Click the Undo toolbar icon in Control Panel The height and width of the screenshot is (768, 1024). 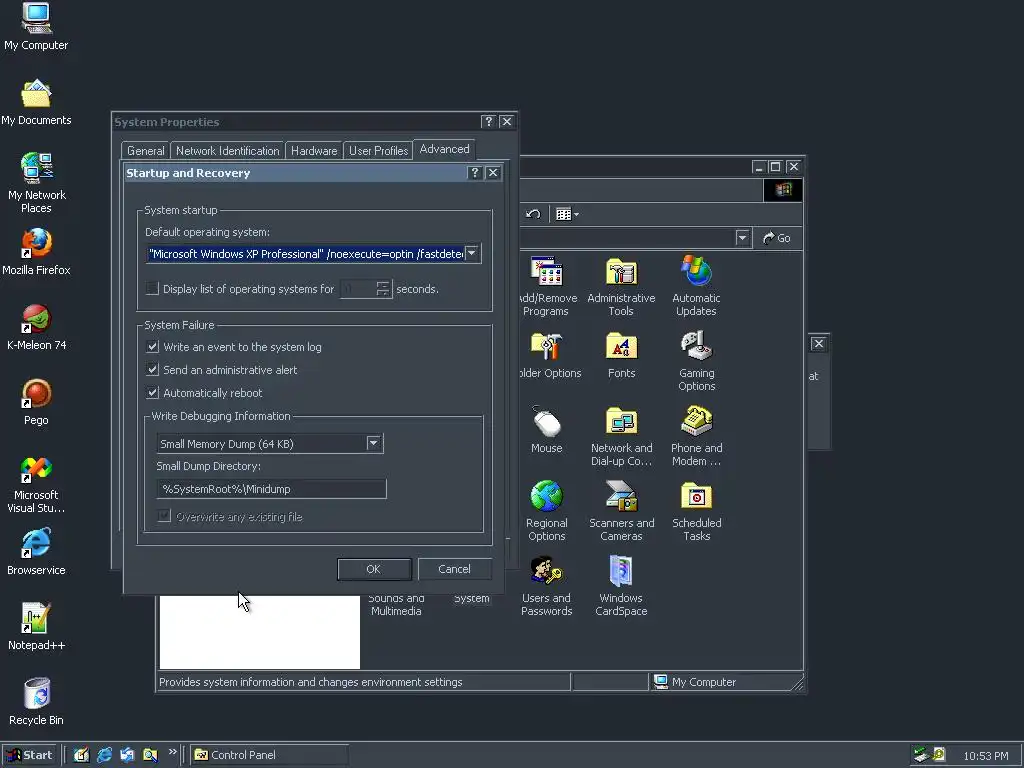[533, 214]
